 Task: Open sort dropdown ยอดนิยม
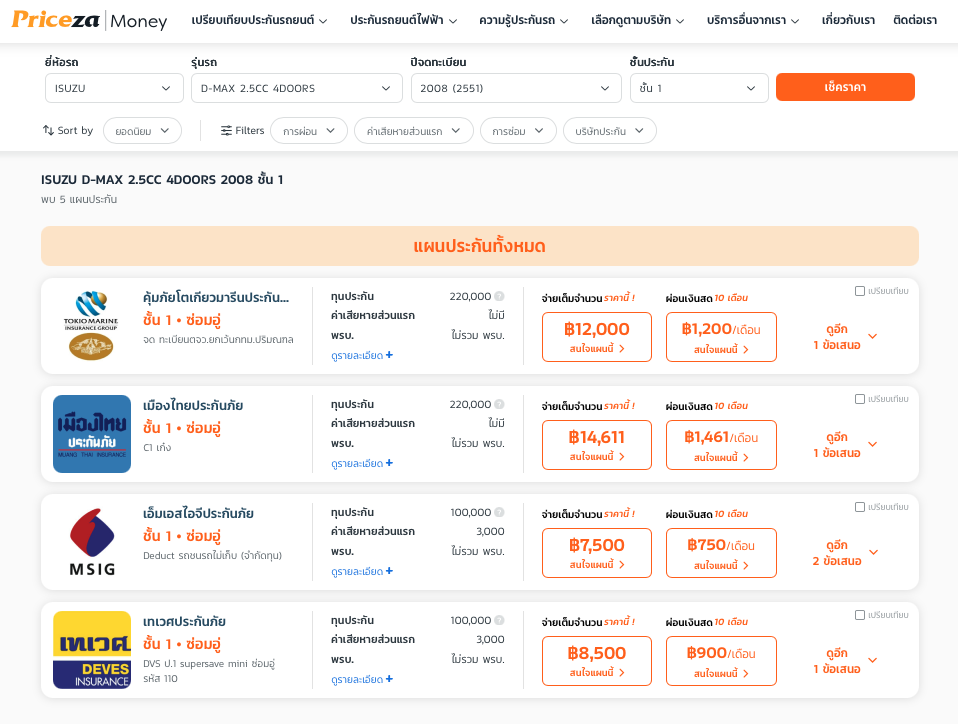coord(142,131)
